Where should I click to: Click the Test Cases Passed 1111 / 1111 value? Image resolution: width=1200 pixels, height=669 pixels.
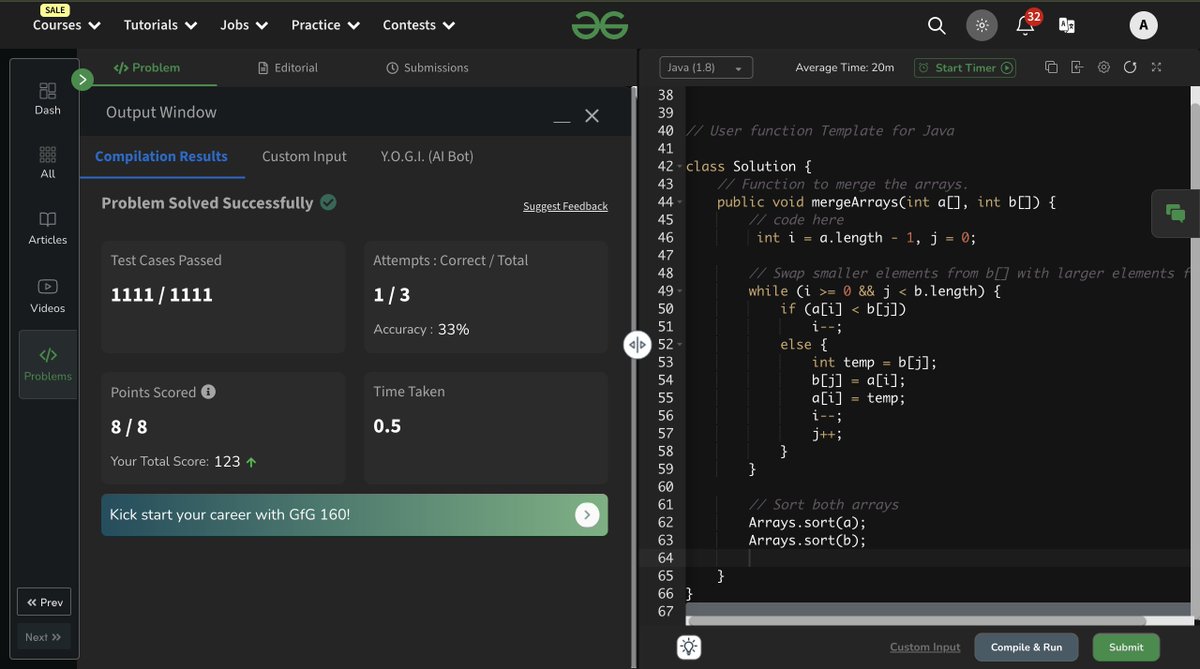pyautogui.click(x=162, y=295)
